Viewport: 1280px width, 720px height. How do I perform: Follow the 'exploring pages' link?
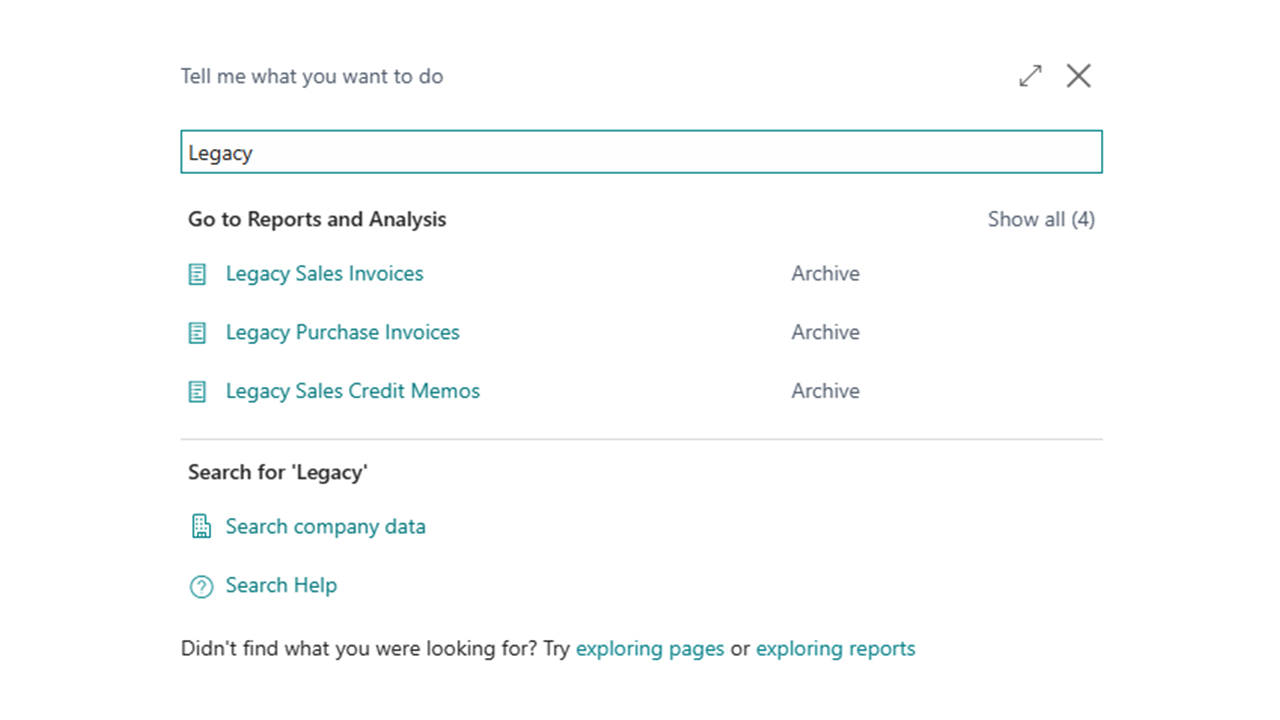(650, 648)
